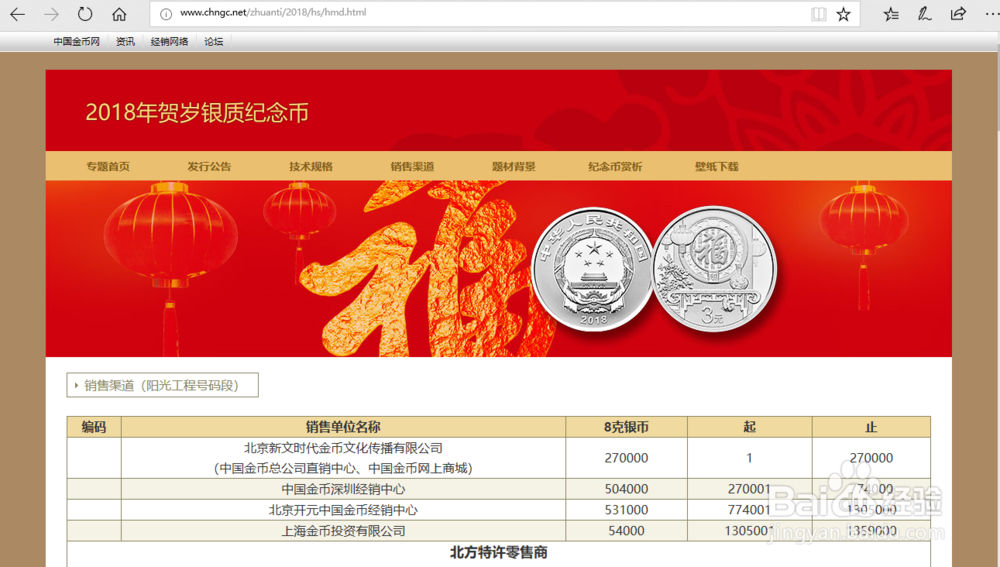Click the 54000 quantity cell

(626, 531)
